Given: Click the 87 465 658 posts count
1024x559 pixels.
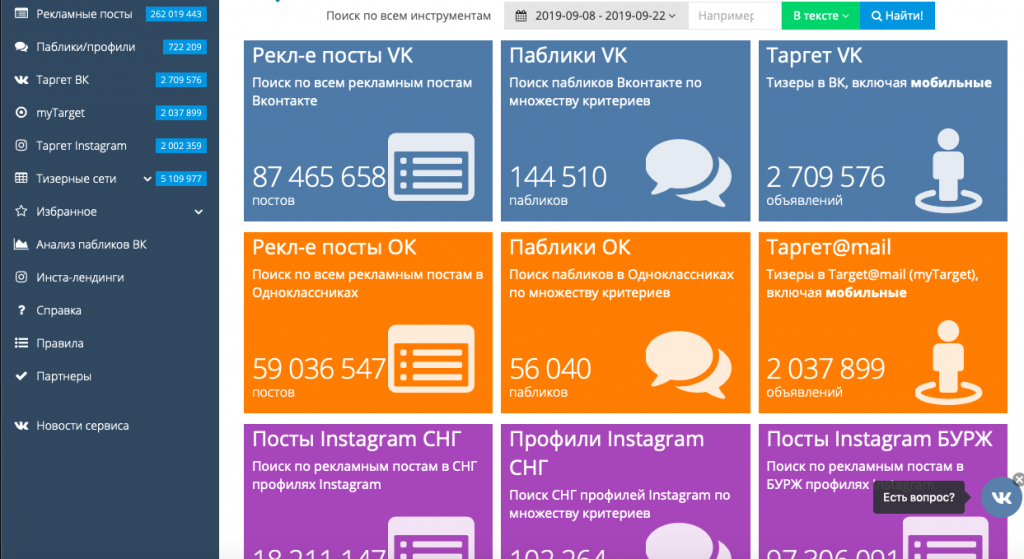Looking at the screenshot, I should 319,177.
